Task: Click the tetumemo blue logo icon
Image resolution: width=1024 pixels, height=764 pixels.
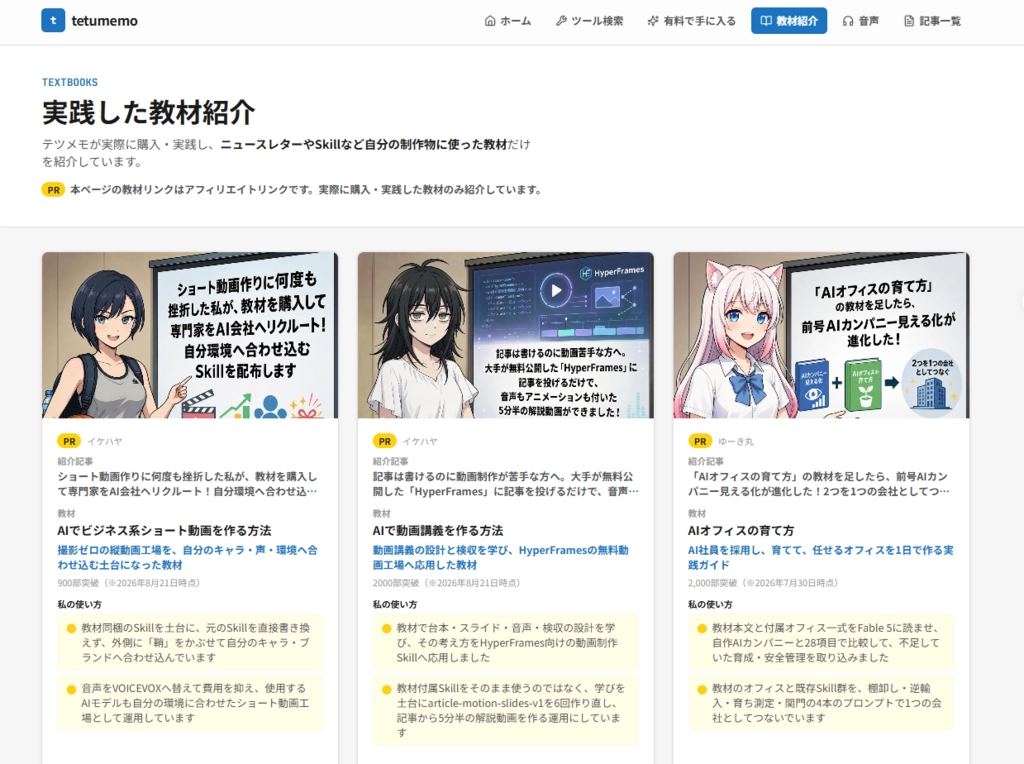Action: [53, 20]
